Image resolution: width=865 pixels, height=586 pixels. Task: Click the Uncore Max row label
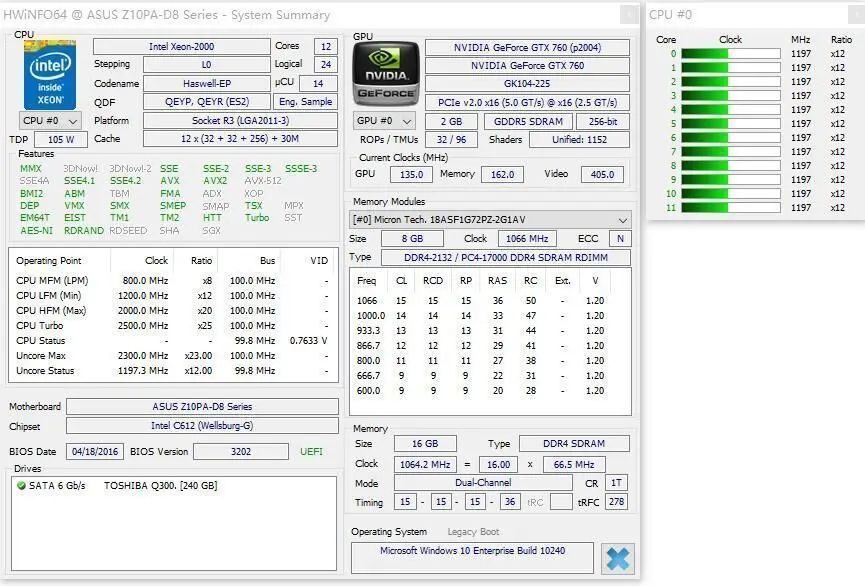pyautogui.click(x=41, y=356)
